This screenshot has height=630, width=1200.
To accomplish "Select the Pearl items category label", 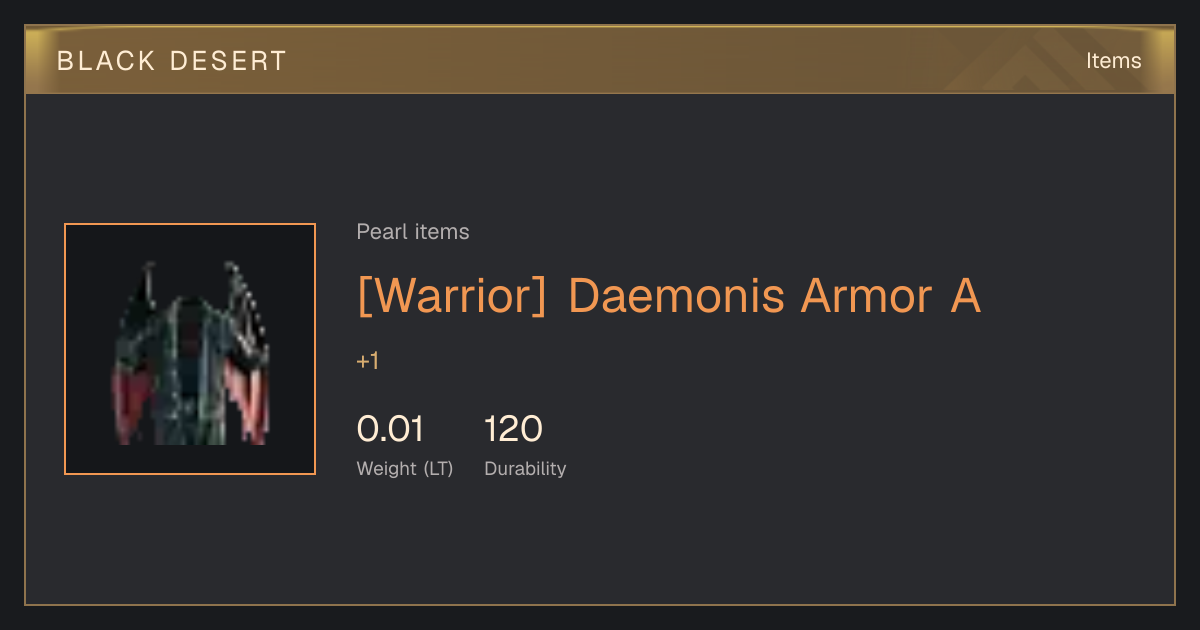I will (413, 232).
